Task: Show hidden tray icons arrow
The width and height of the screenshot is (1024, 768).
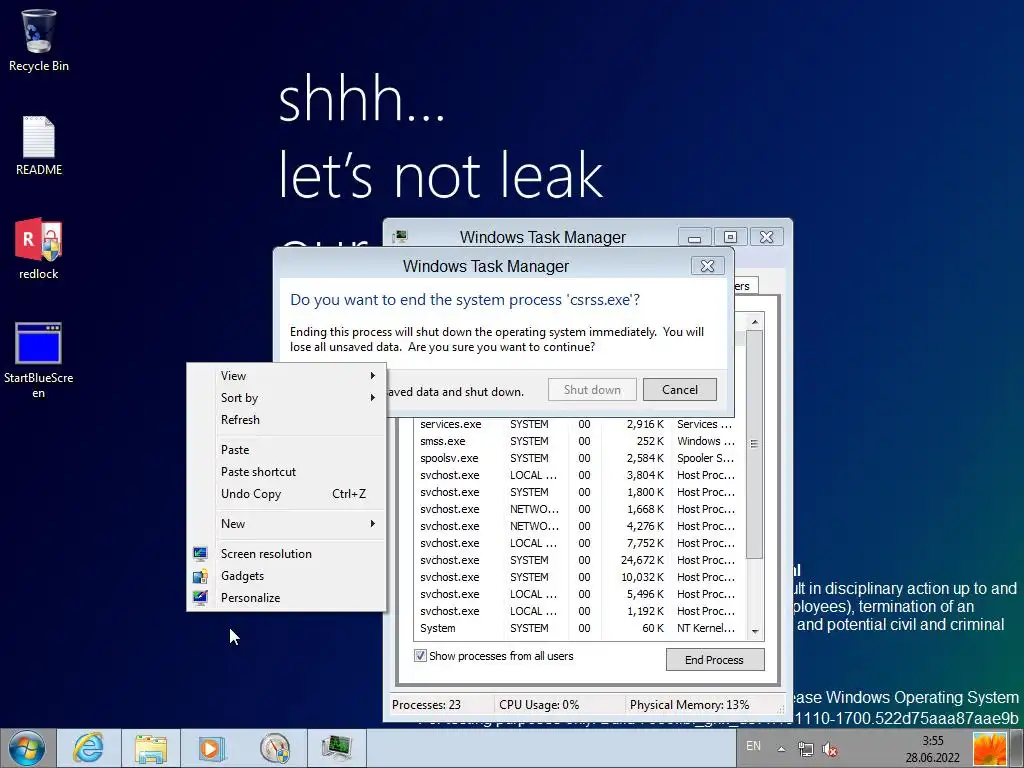Action: coord(781,749)
